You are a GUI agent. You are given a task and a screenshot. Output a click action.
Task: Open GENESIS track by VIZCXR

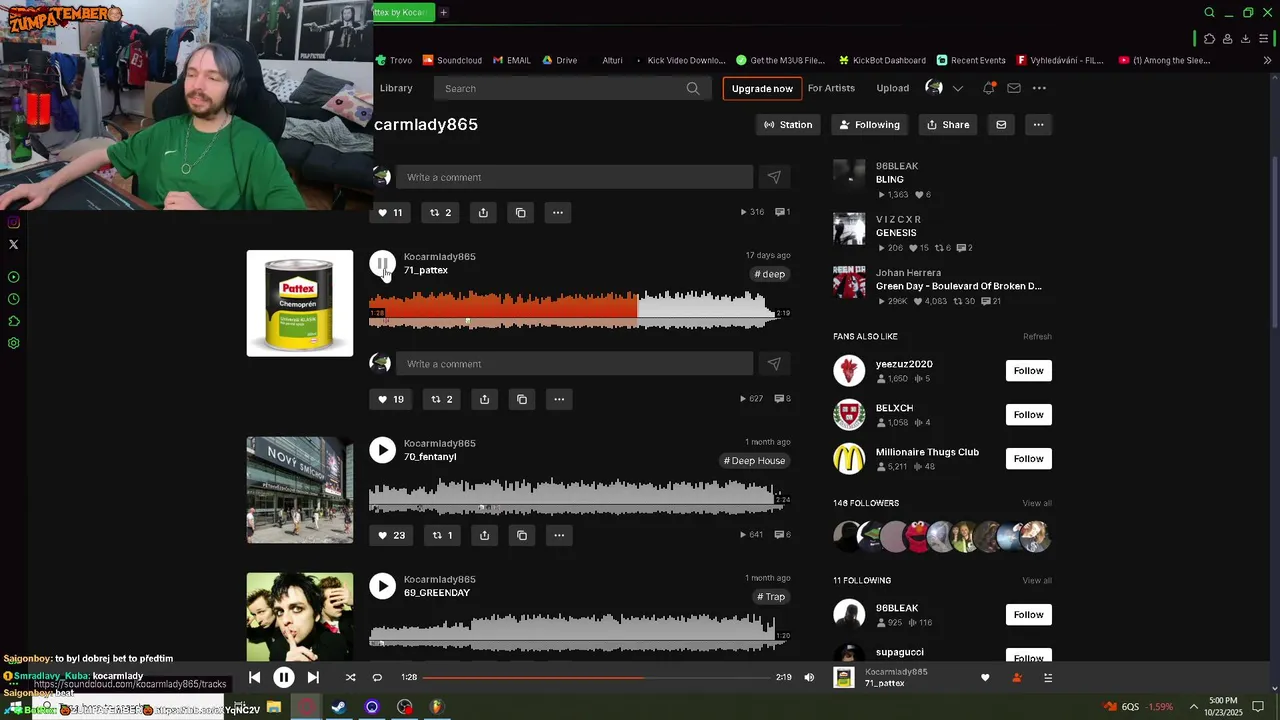click(896, 233)
